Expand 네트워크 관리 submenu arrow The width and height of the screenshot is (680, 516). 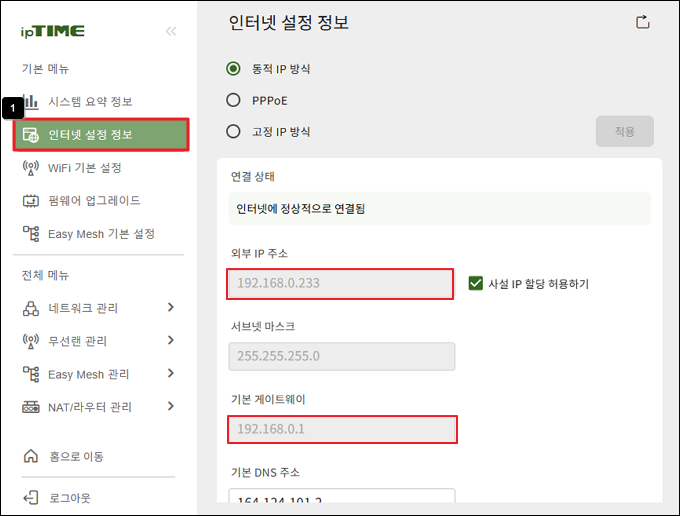171,307
